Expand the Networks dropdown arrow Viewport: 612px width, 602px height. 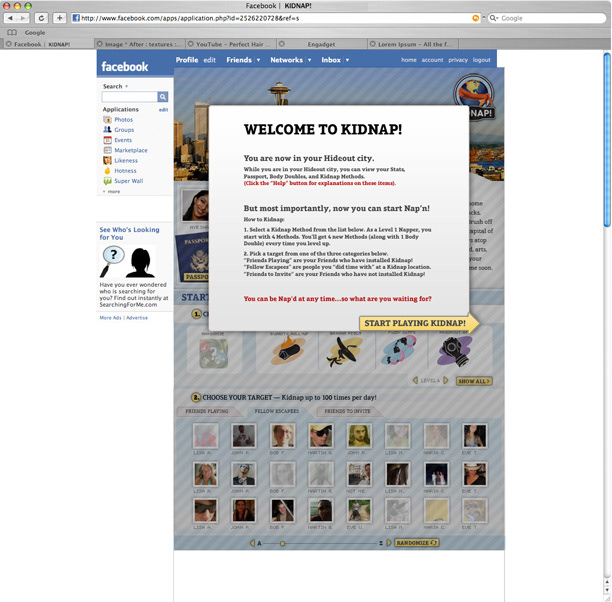(310, 60)
